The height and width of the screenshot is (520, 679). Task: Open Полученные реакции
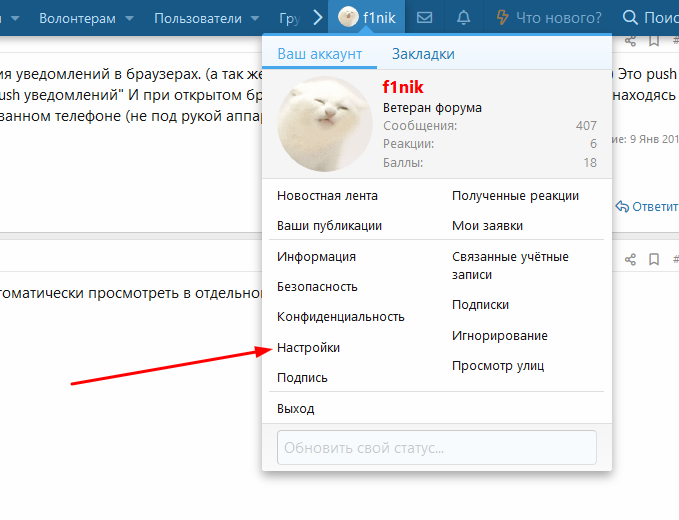(x=515, y=196)
